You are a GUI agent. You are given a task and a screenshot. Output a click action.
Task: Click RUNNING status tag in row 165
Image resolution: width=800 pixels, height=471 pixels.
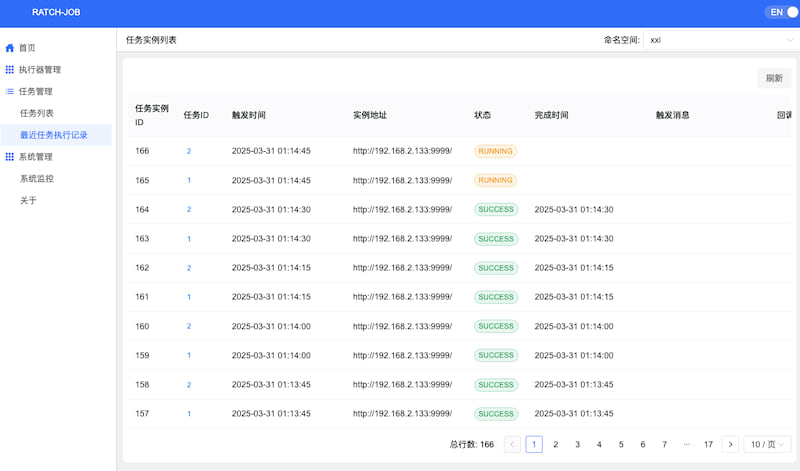click(495, 180)
